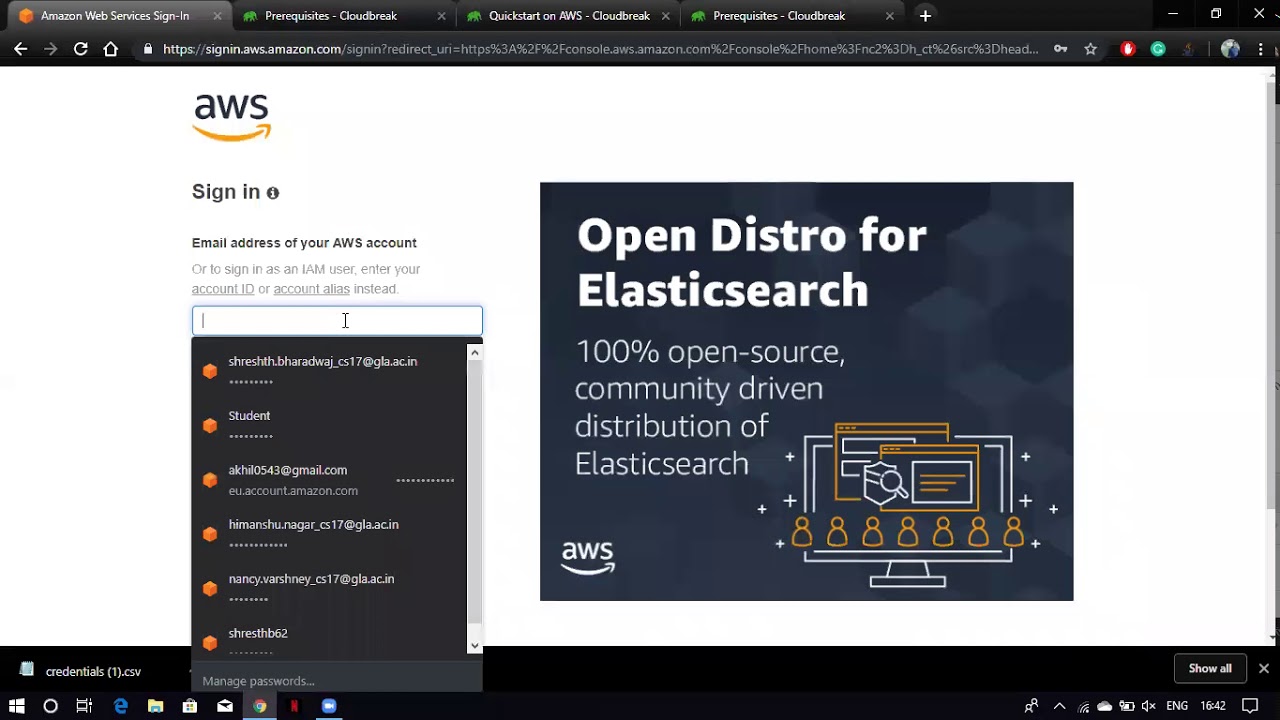Select saved login himanshu.nagar_cs17@gla.ac.in
1280x720 pixels.
(329, 533)
